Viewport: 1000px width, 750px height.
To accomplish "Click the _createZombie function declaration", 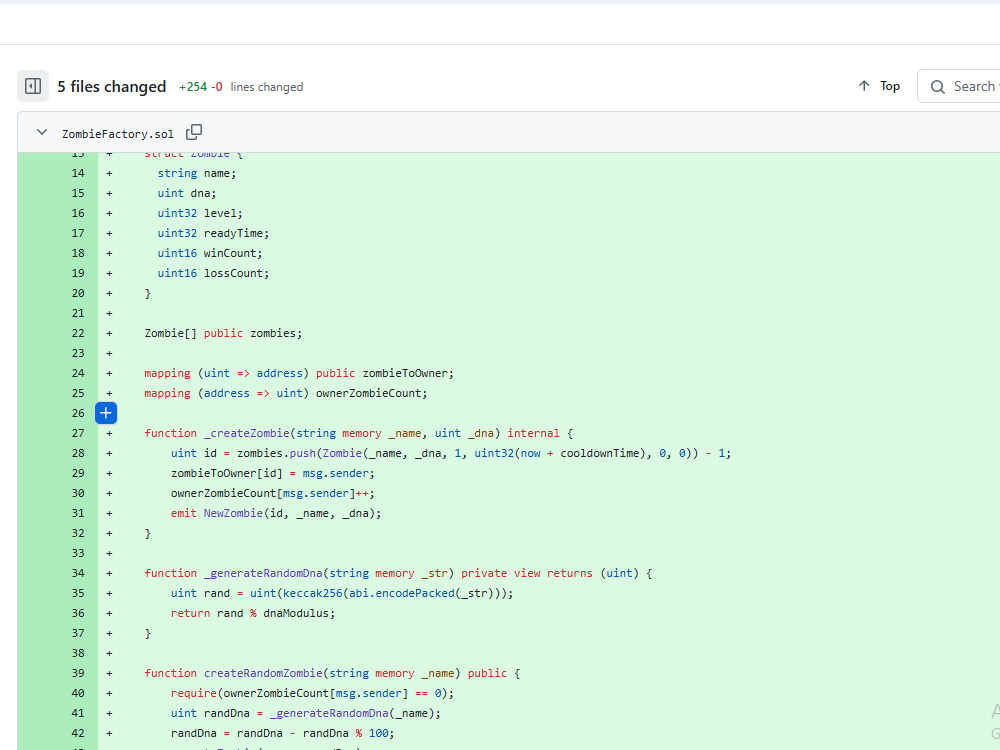I will [358, 433].
